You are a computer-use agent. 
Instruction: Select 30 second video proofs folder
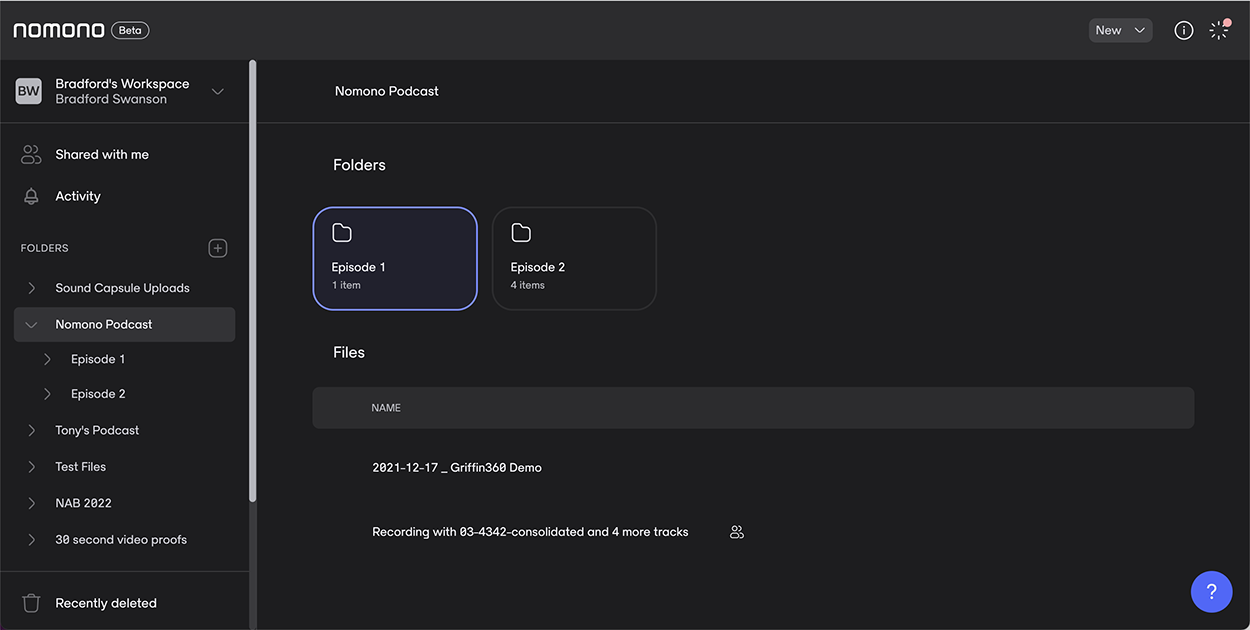point(121,540)
